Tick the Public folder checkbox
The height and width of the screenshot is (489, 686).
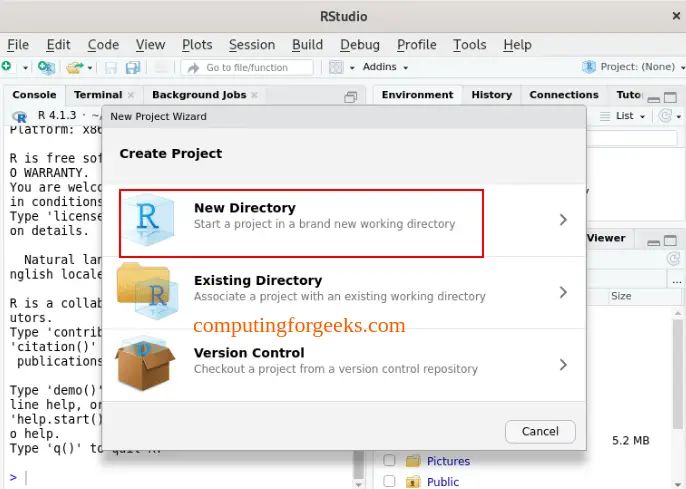pyautogui.click(x=389, y=481)
